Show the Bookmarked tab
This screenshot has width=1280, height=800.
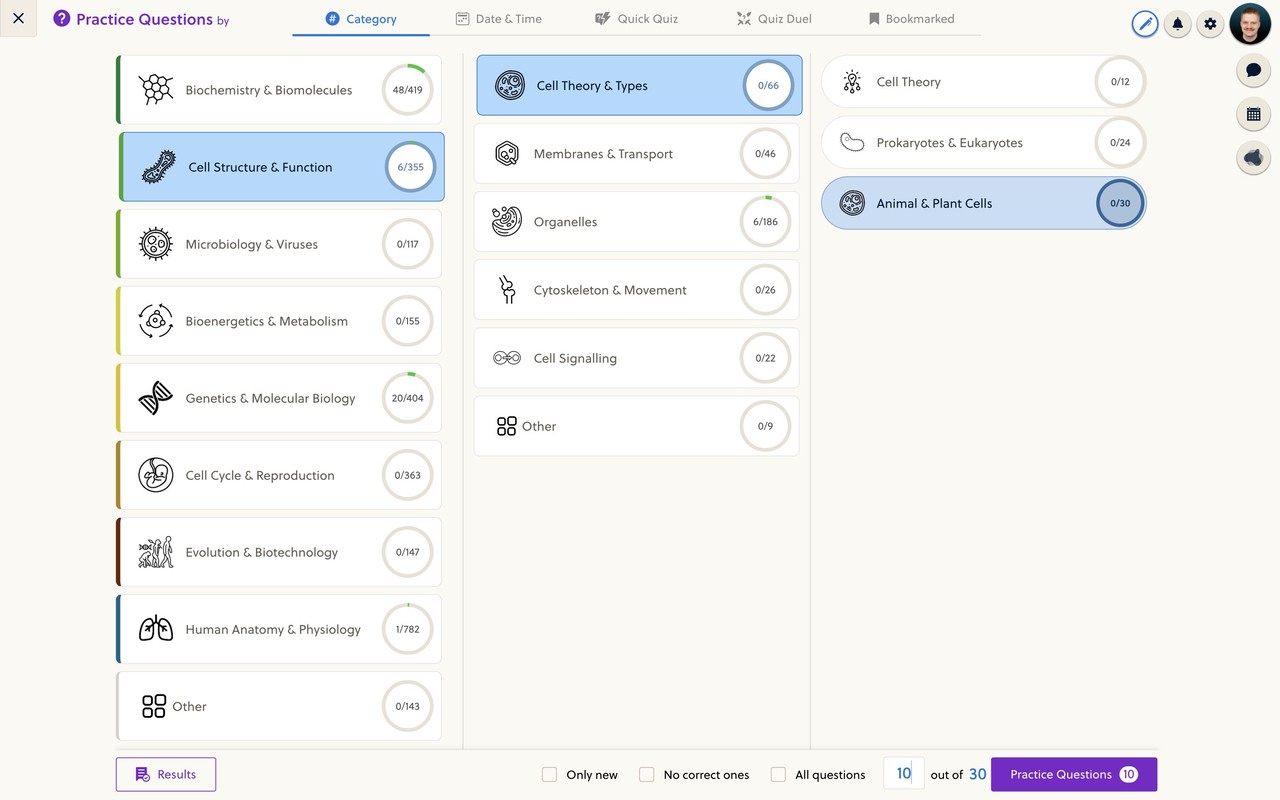pyautogui.click(x=911, y=19)
